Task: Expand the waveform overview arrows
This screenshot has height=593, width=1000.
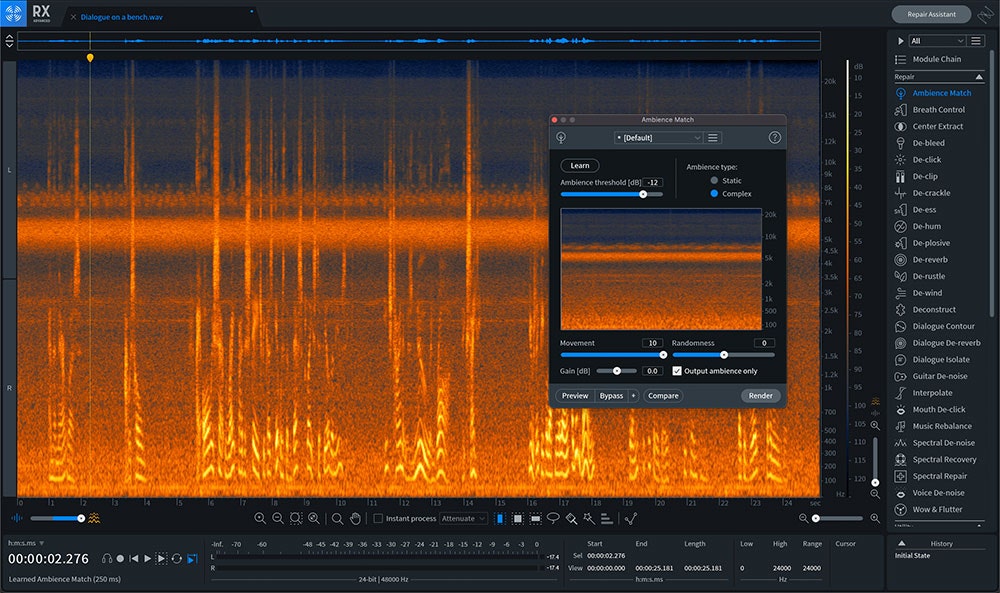Action: (10, 41)
